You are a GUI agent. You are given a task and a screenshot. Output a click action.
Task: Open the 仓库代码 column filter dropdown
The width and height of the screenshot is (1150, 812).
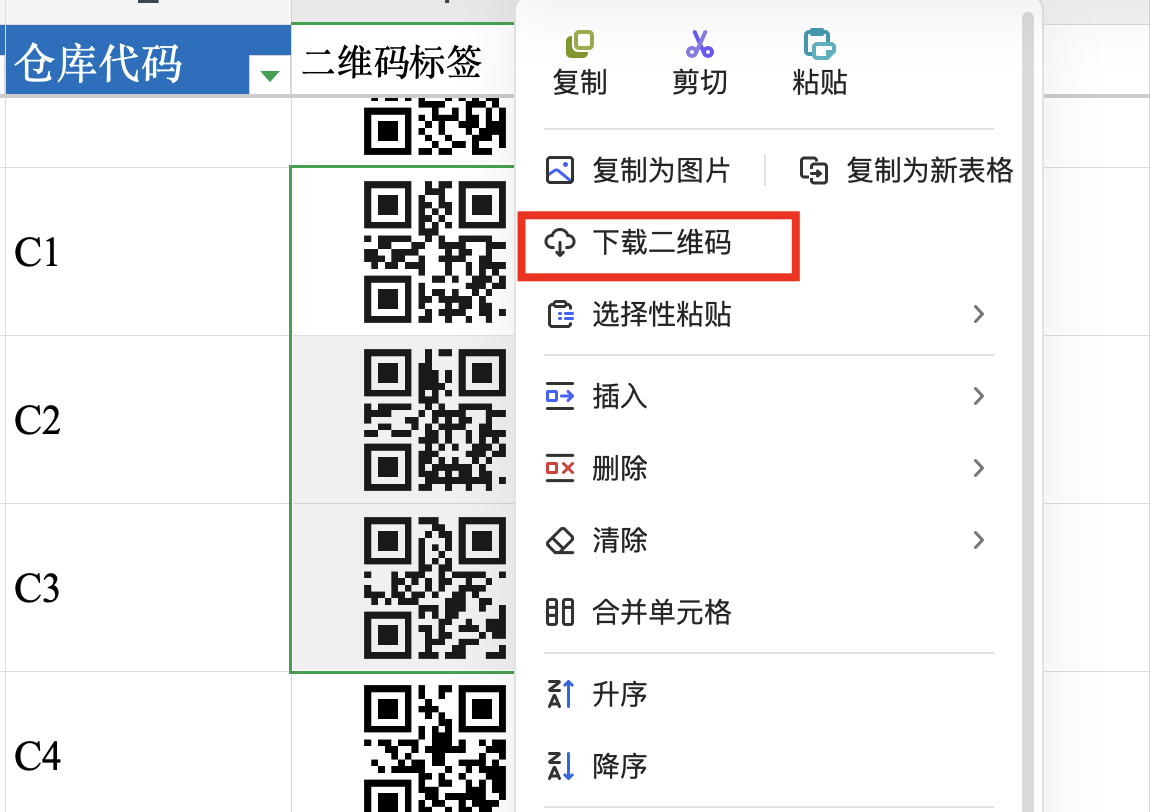[x=270, y=76]
